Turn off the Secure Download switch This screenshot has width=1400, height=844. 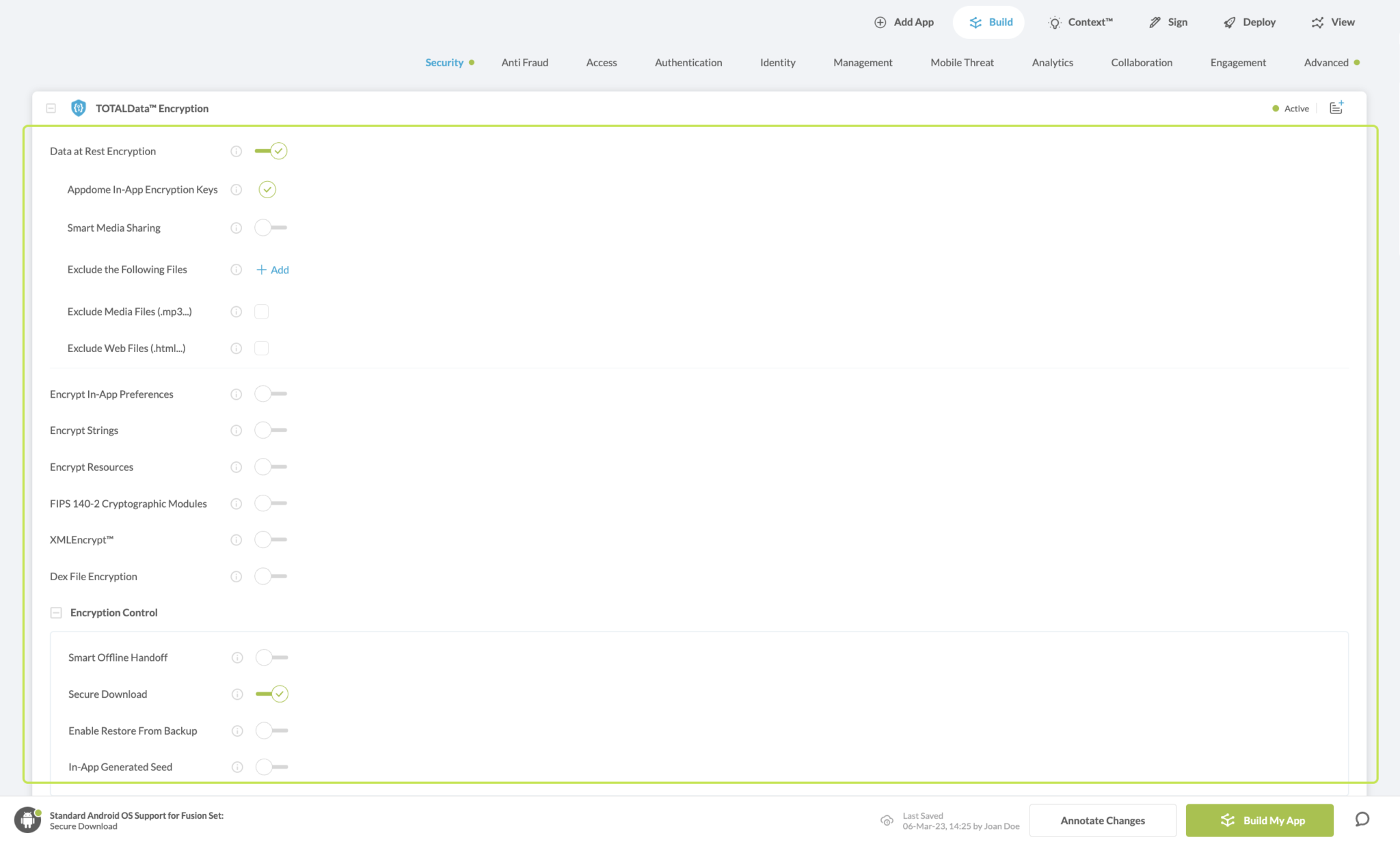pos(272,694)
